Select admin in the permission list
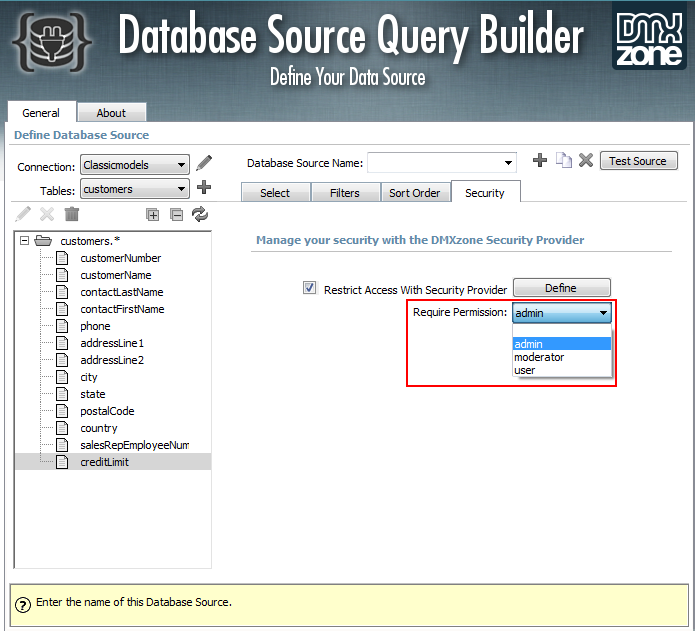 pyautogui.click(x=562, y=344)
